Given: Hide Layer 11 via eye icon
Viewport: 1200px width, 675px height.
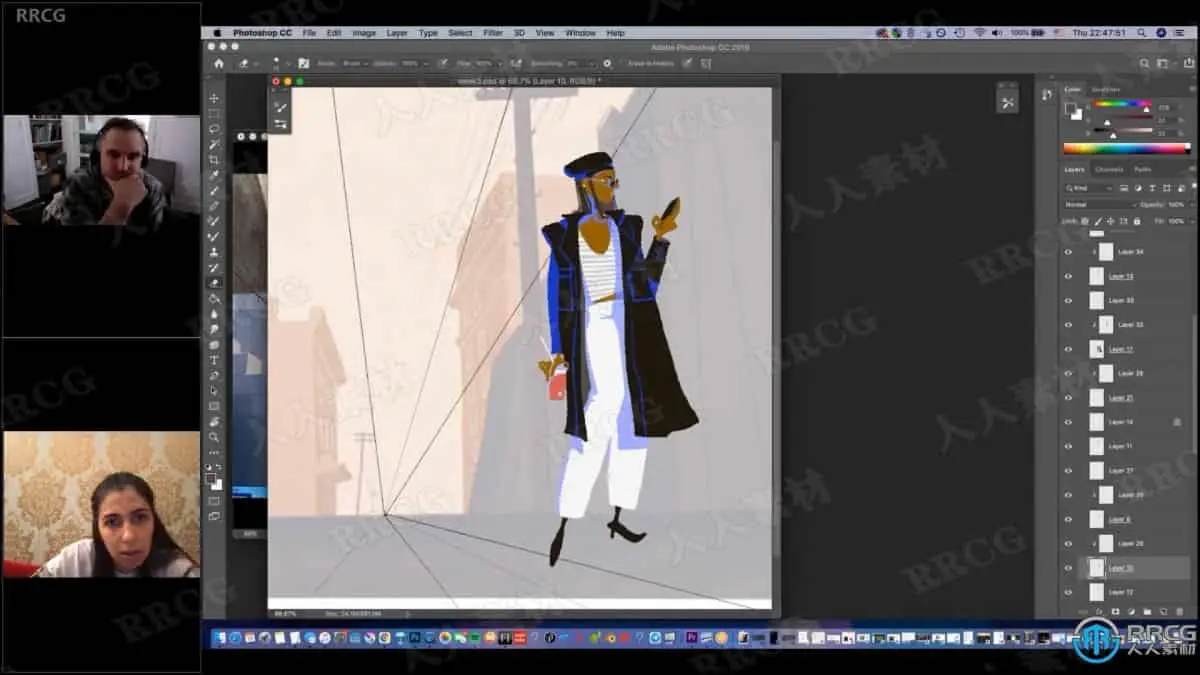Looking at the screenshot, I should 1068,446.
